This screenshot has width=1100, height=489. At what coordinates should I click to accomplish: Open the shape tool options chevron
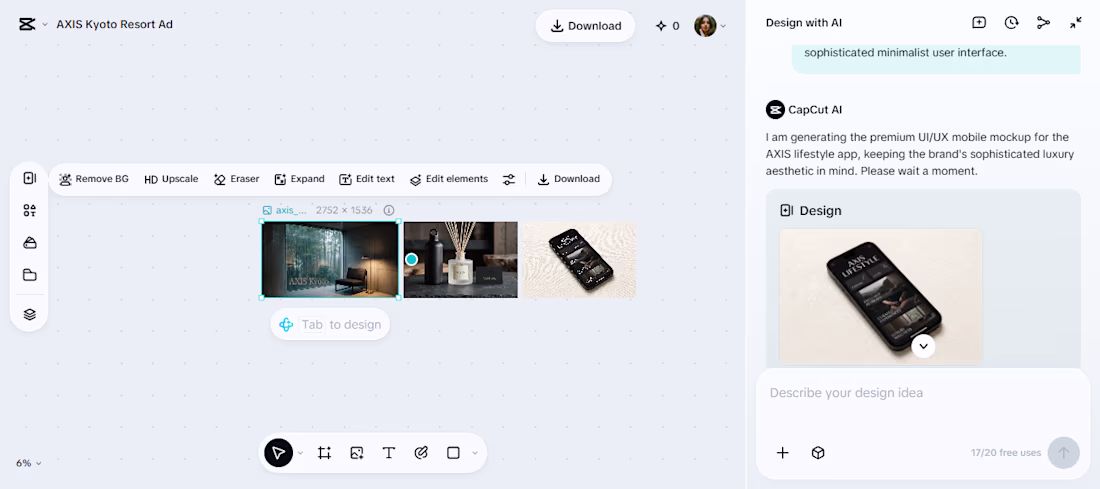475,453
